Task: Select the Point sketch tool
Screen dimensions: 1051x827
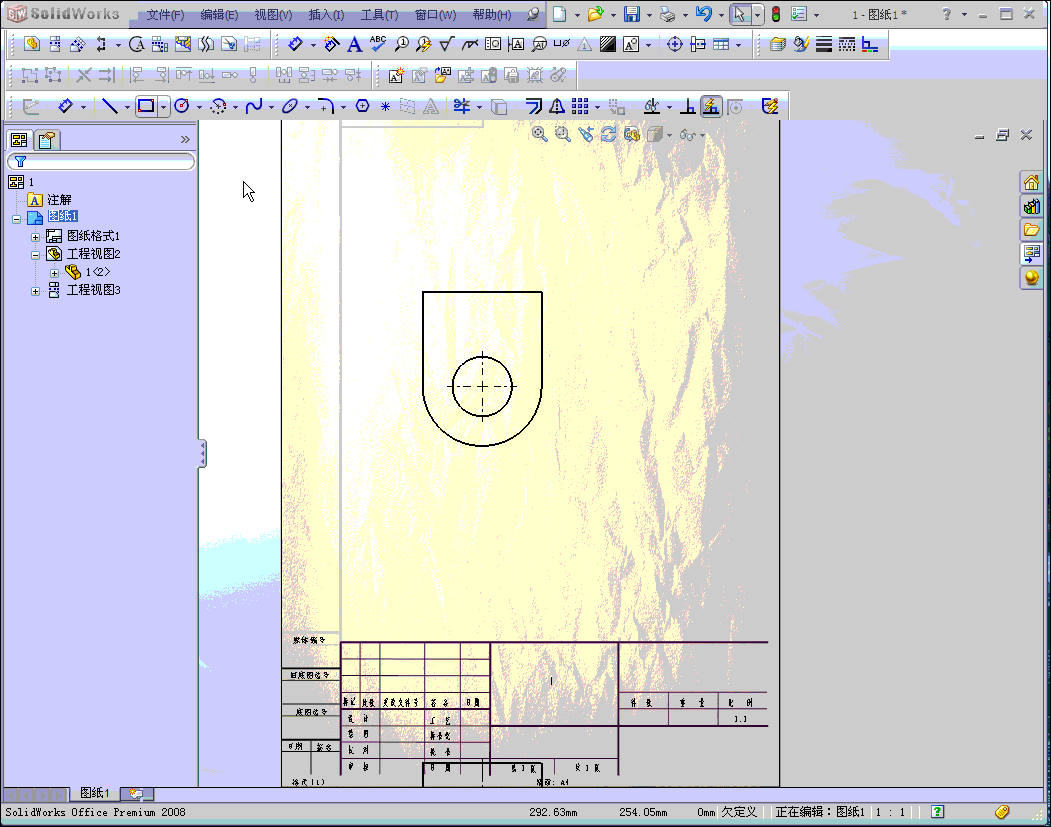Action: click(385, 107)
